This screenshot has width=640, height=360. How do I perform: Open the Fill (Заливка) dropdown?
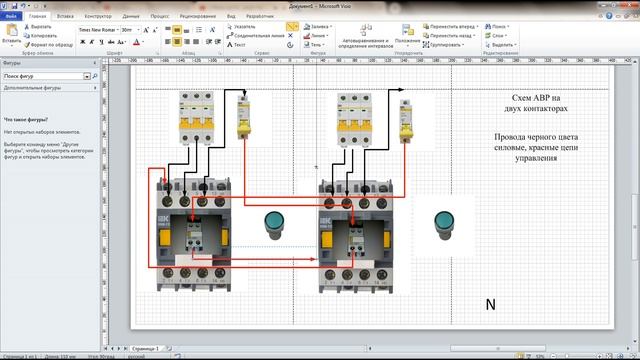coord(318,27)
